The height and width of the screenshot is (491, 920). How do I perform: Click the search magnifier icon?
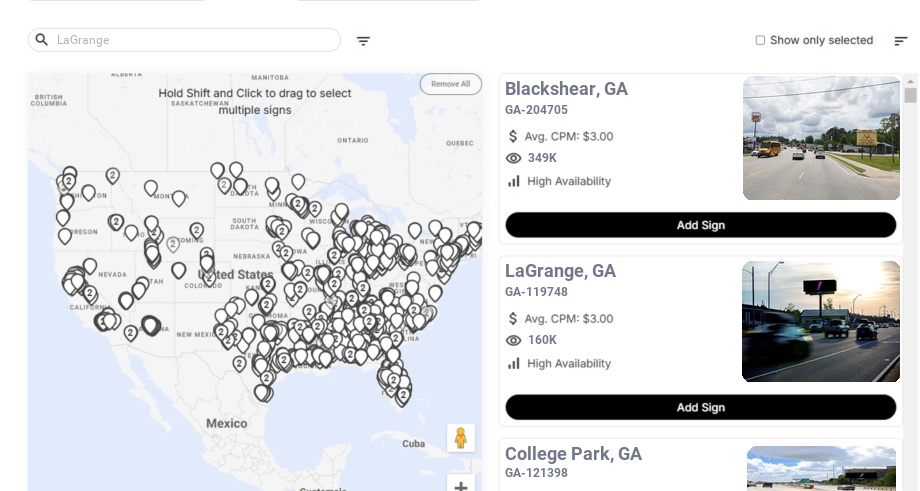[42, 40]
